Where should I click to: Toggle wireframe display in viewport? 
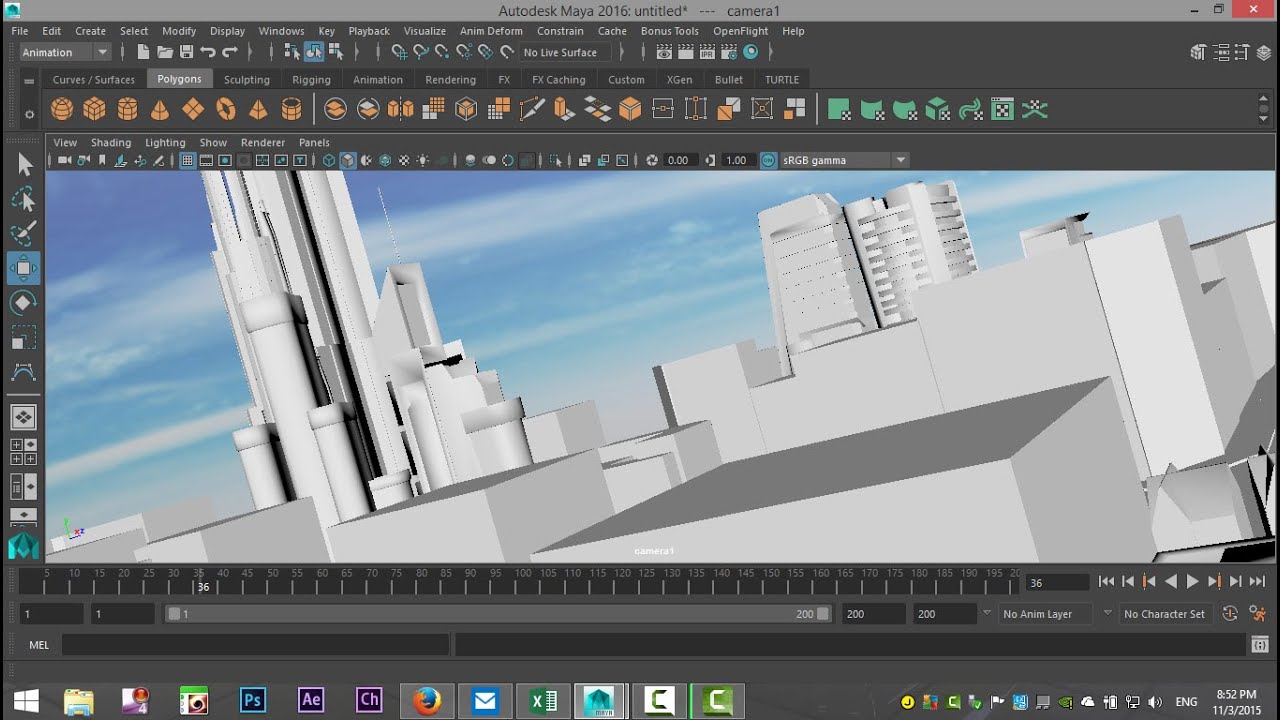coord(329,160)
